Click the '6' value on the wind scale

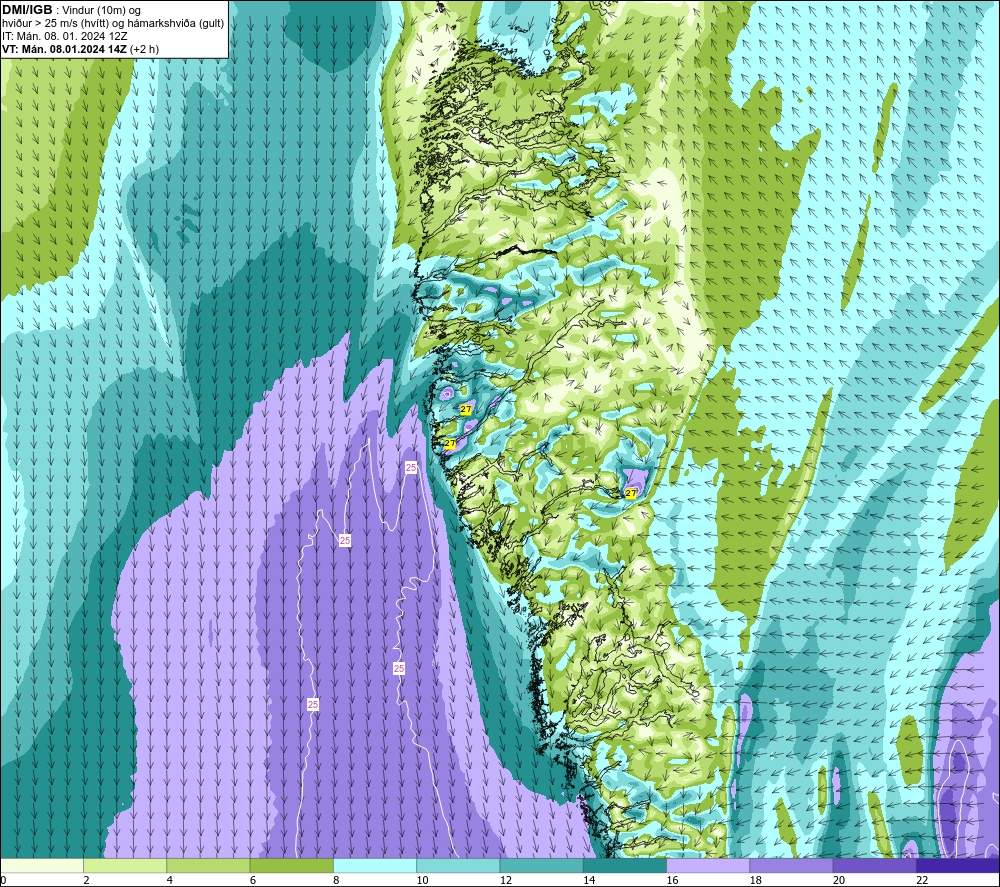(253, 881)
